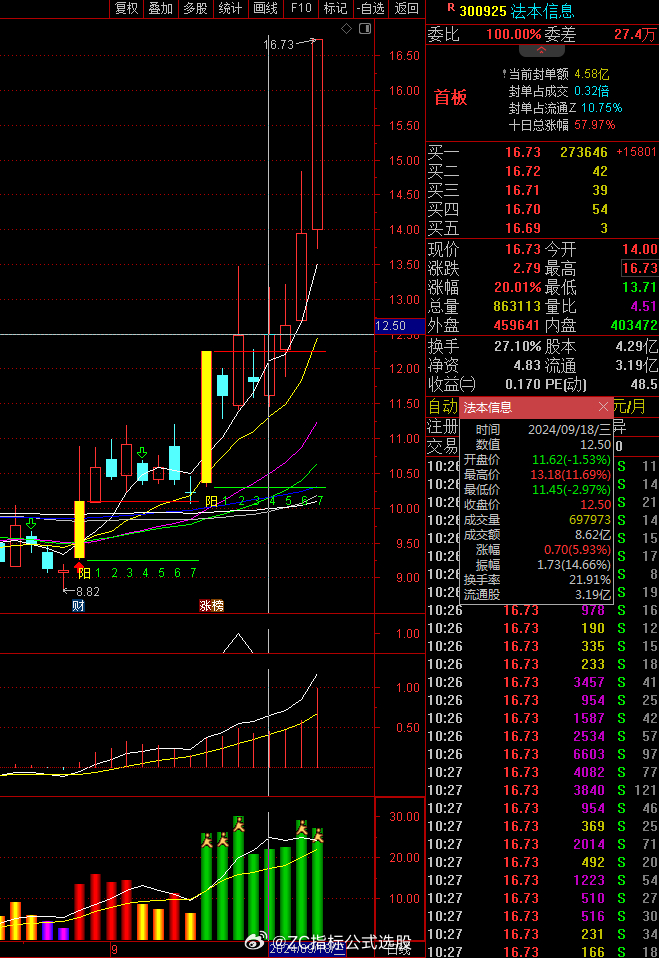Viewport: 659px width, 958px height.
Task: Click the 涨幅 value 20.01%
Action: 517,287
